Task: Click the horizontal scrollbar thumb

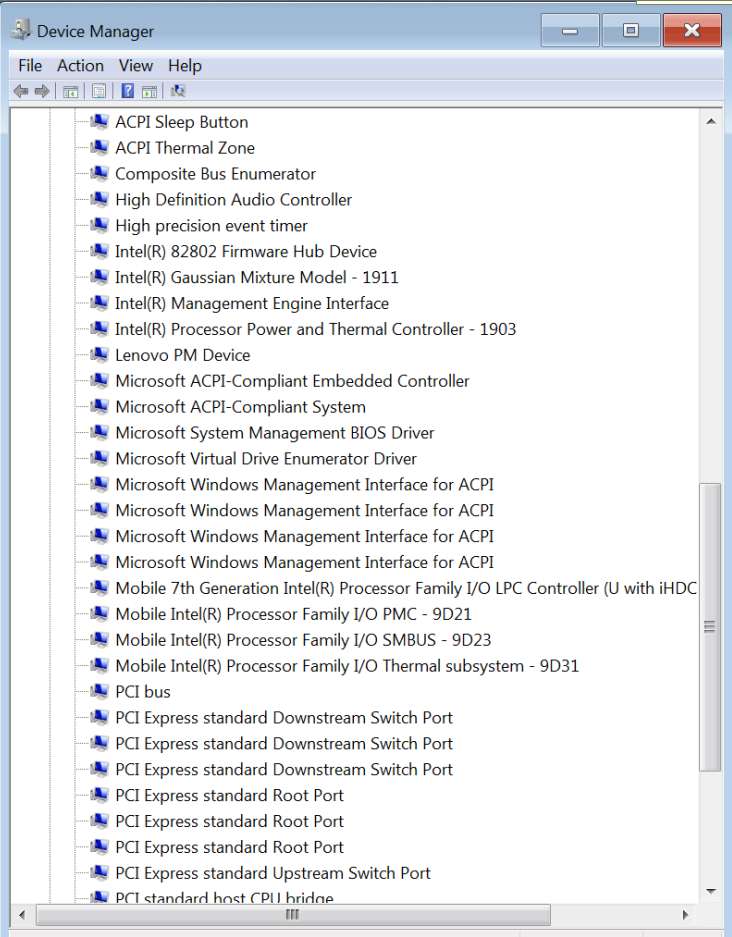Action: (293, 914)
